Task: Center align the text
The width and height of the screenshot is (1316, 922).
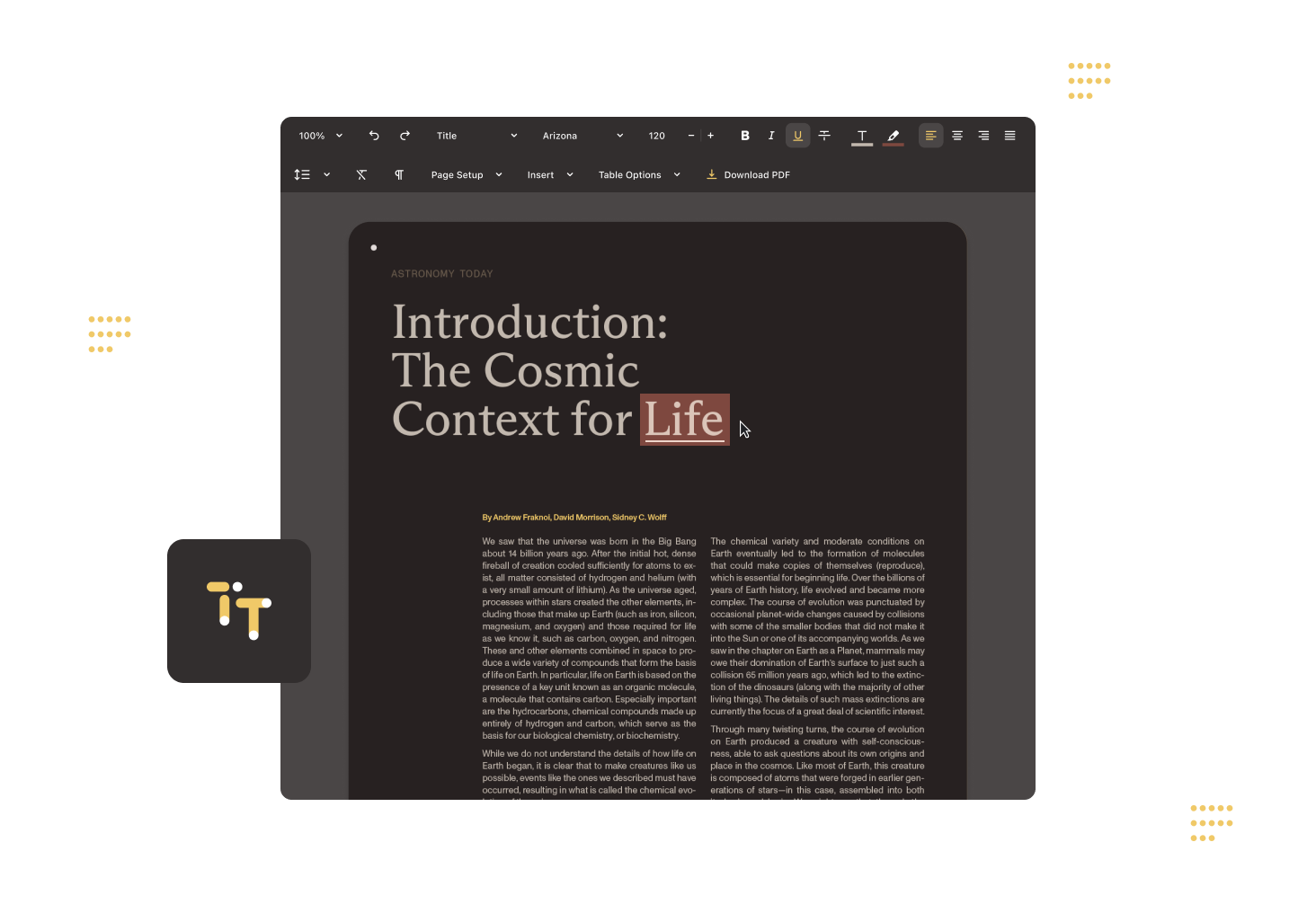Action: tap(957, 136)
